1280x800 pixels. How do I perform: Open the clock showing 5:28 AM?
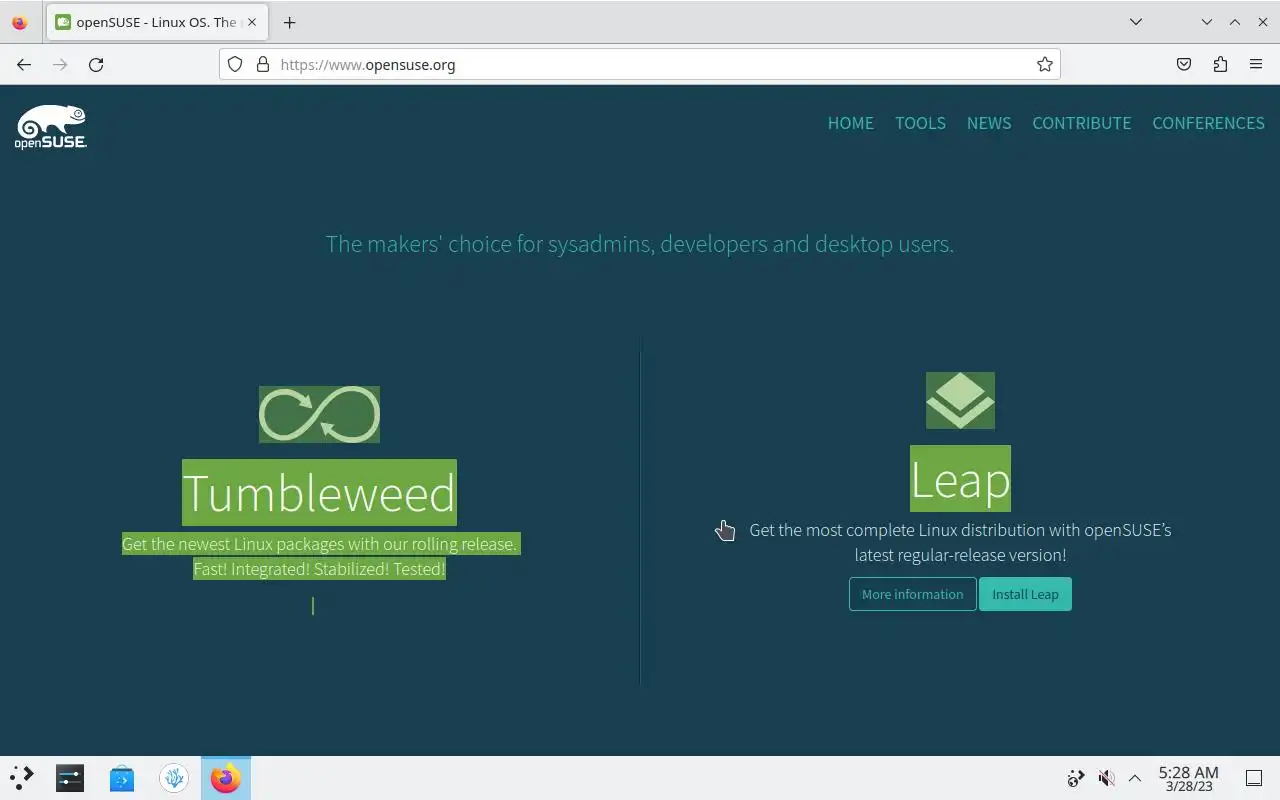(1188, 778)
